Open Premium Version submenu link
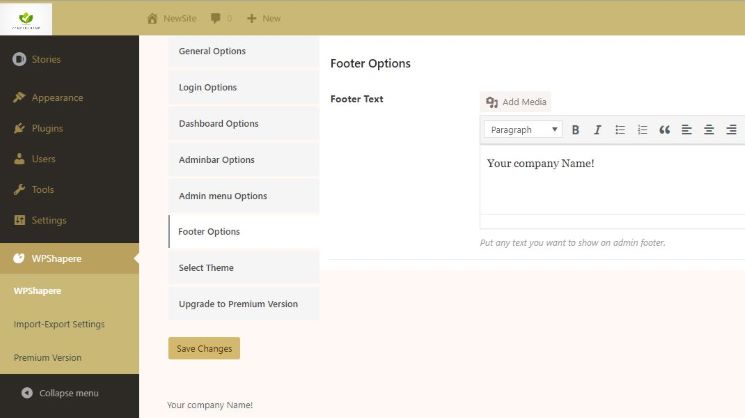The image size is (745, 418). tap(48, 358)
